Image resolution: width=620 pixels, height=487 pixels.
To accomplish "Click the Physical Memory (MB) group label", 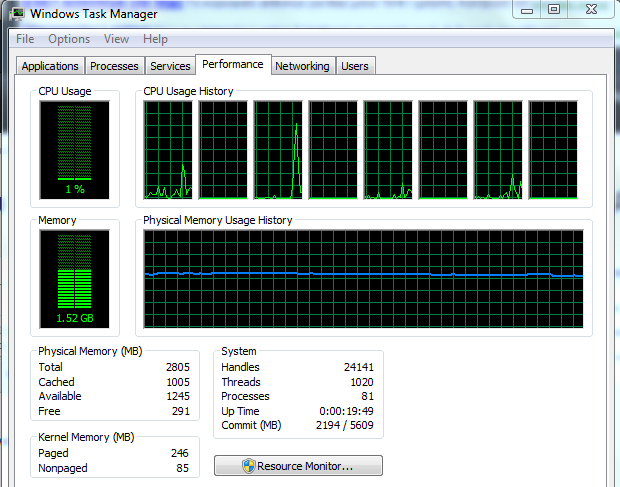I will pyautogui.click(x=90, y=351).
